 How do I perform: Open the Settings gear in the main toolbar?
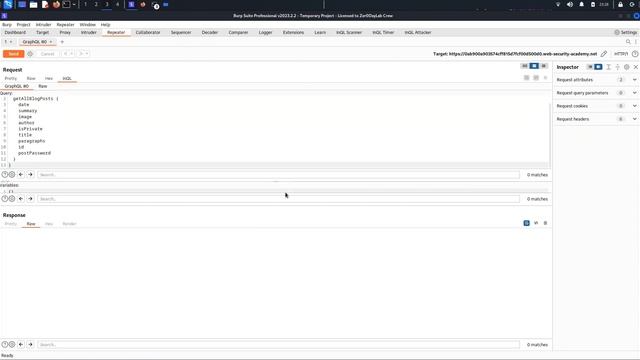pyautogui.click(x=617, y=32)
